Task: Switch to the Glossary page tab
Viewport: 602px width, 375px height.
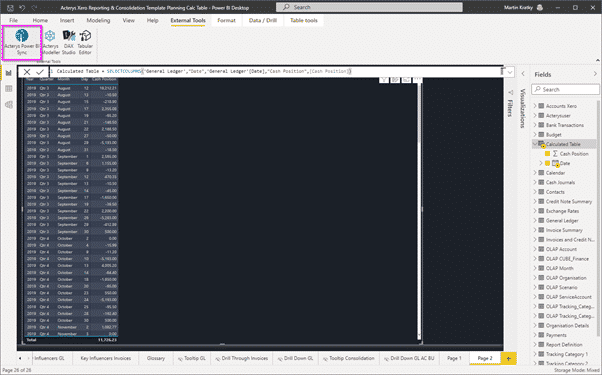Action: (x=156, y=358)
